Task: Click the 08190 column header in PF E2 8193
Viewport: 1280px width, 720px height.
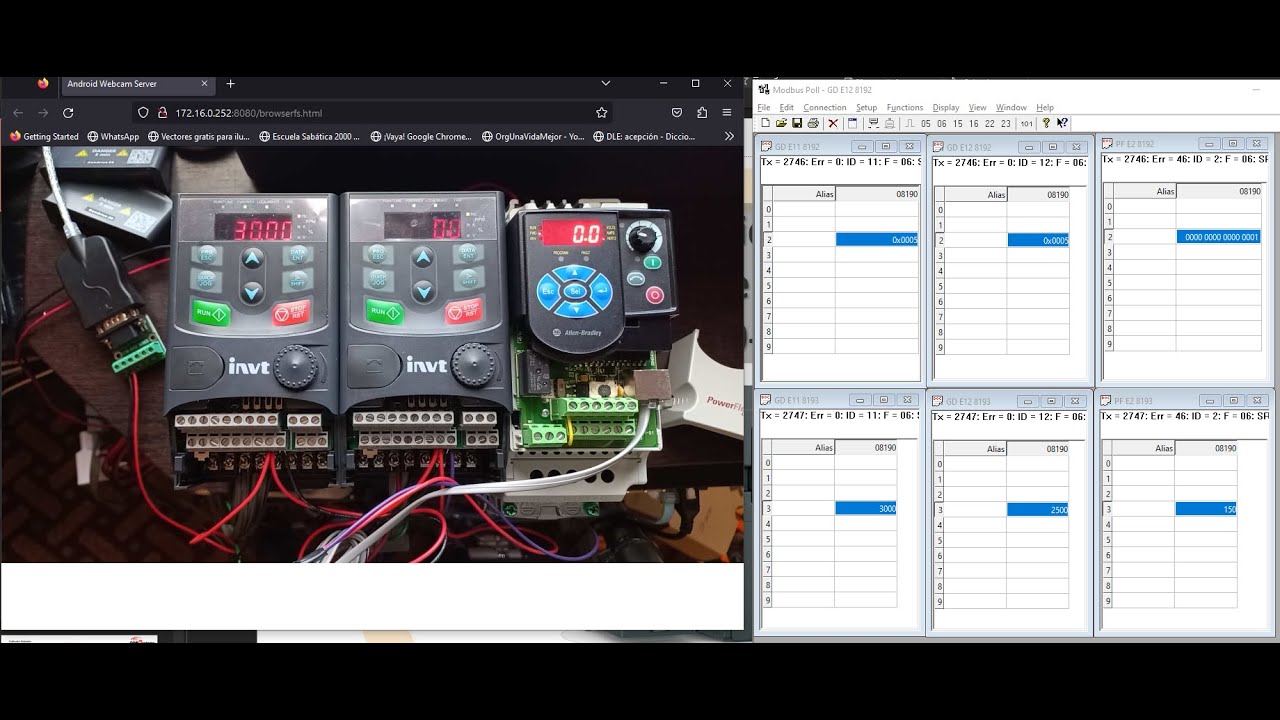Action: (x=1206, y=448)
